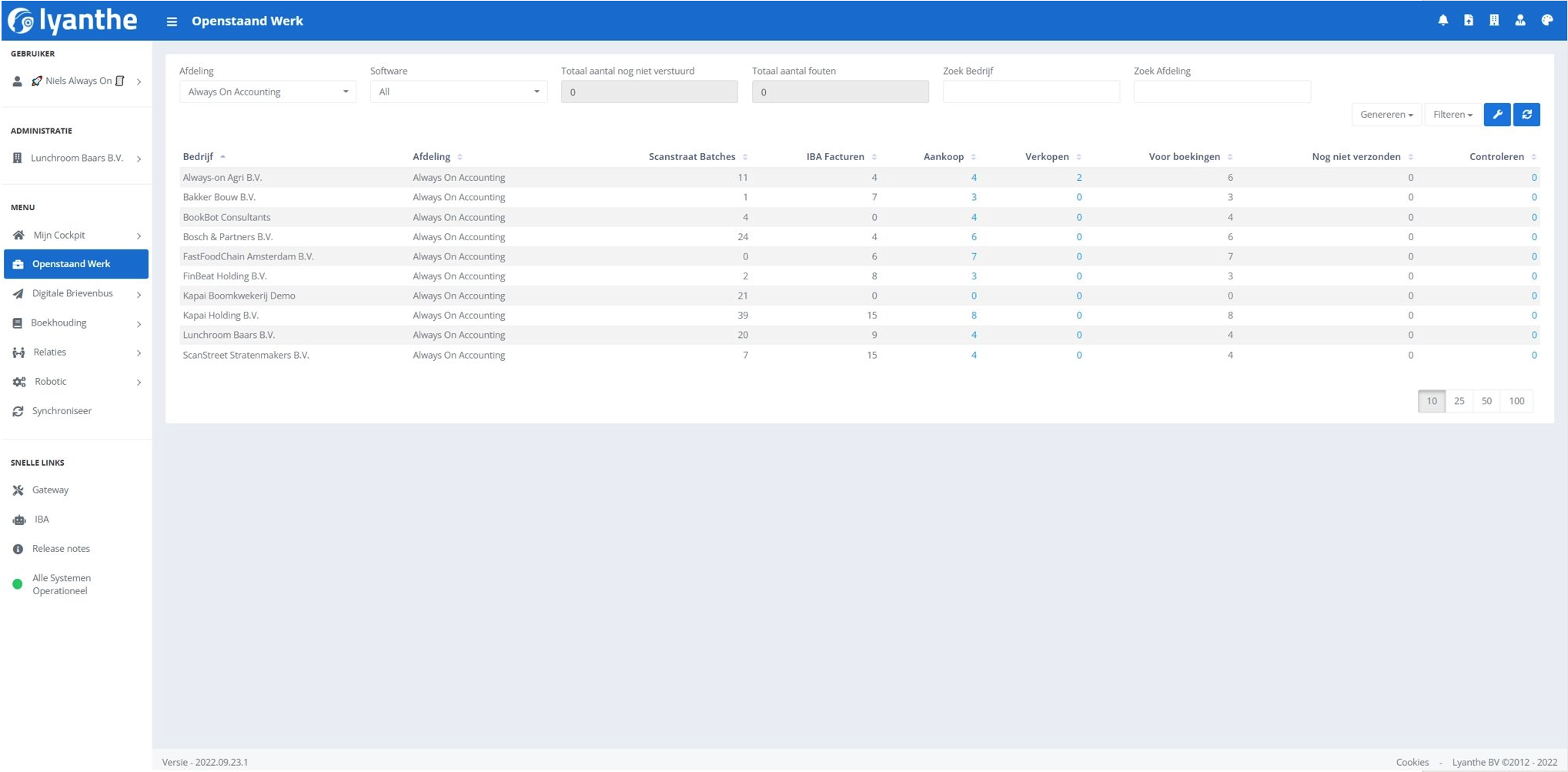Click green system status indicator
Screen dimensions: 1568x772
18,585
